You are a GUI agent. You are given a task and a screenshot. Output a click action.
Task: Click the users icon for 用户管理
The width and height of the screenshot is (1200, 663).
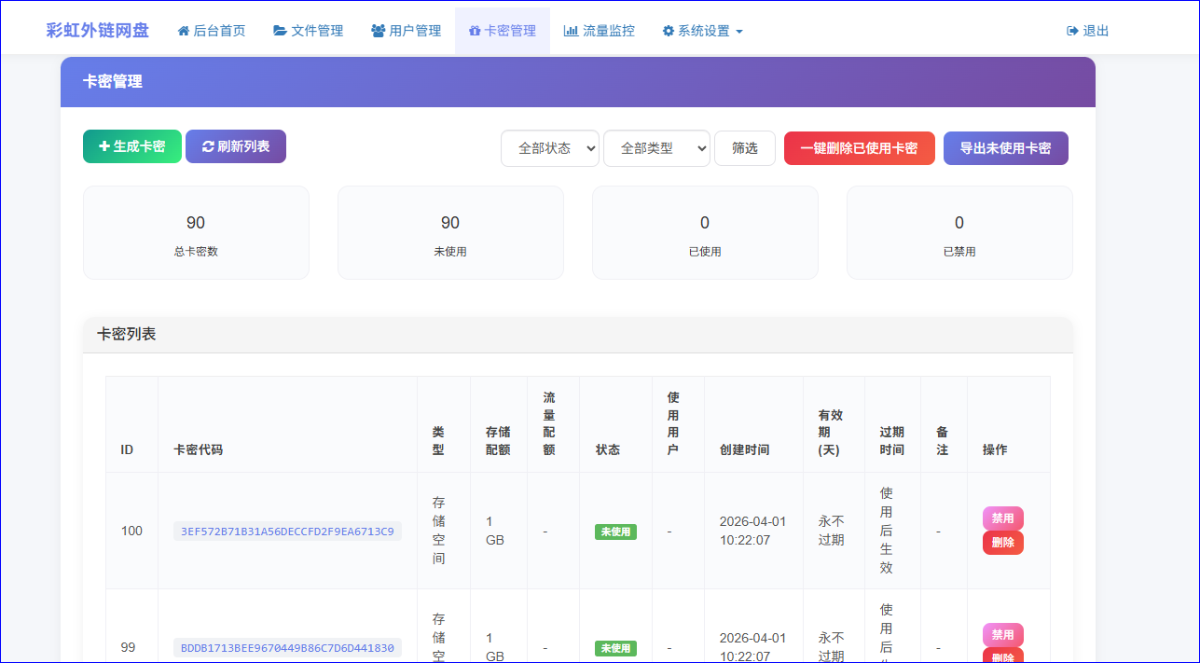click(378, 31)
